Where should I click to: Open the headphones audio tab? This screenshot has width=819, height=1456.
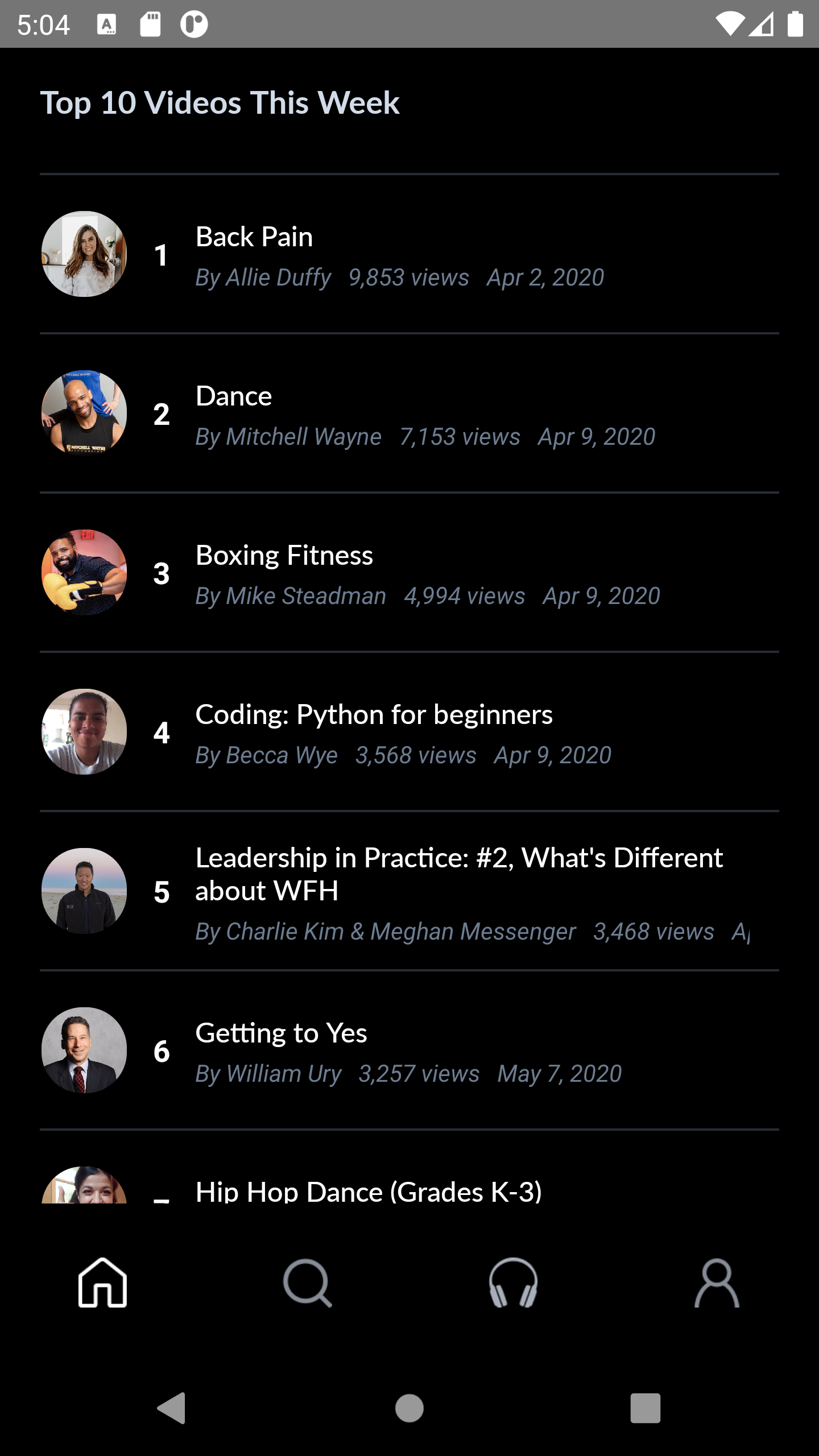(x=513, y=1283)
